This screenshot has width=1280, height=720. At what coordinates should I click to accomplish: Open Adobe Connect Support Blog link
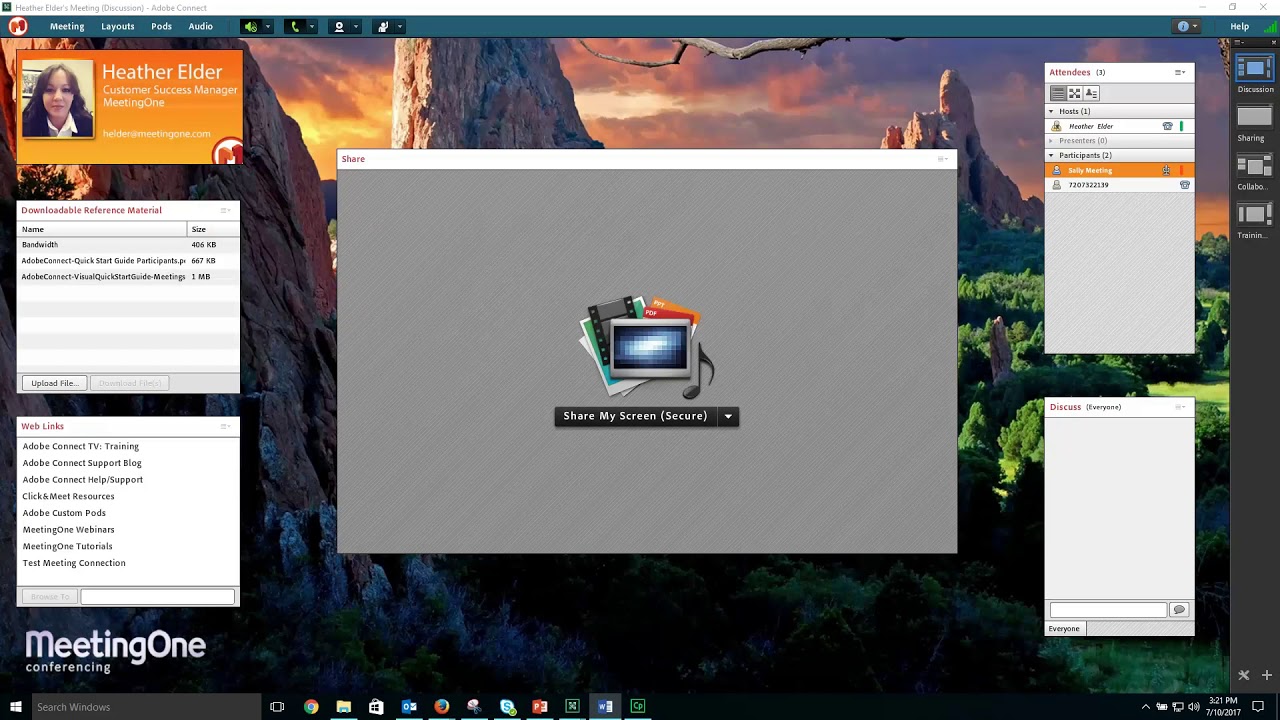tap(82, 463)
